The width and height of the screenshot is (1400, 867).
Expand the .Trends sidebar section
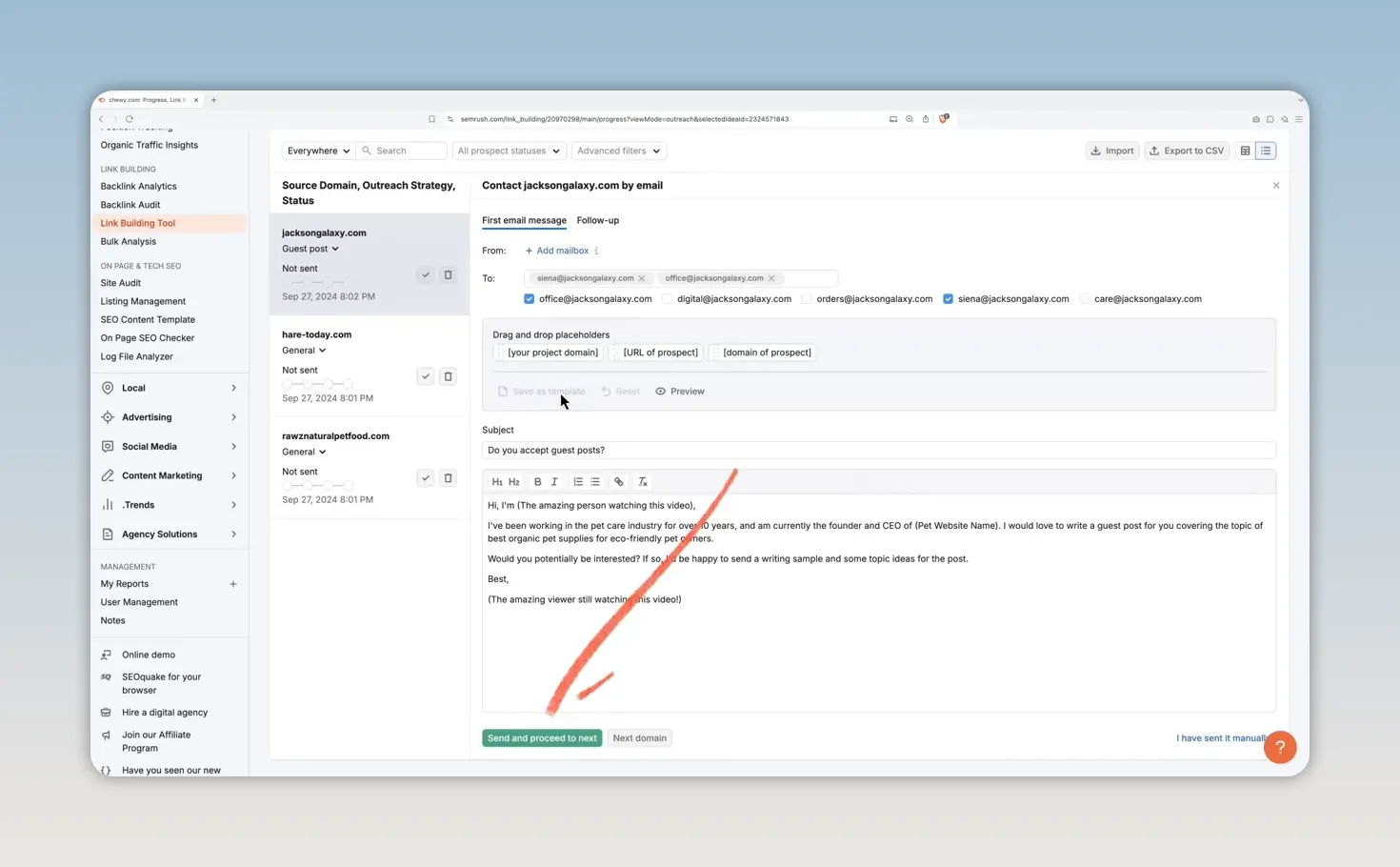click(169, 505)
